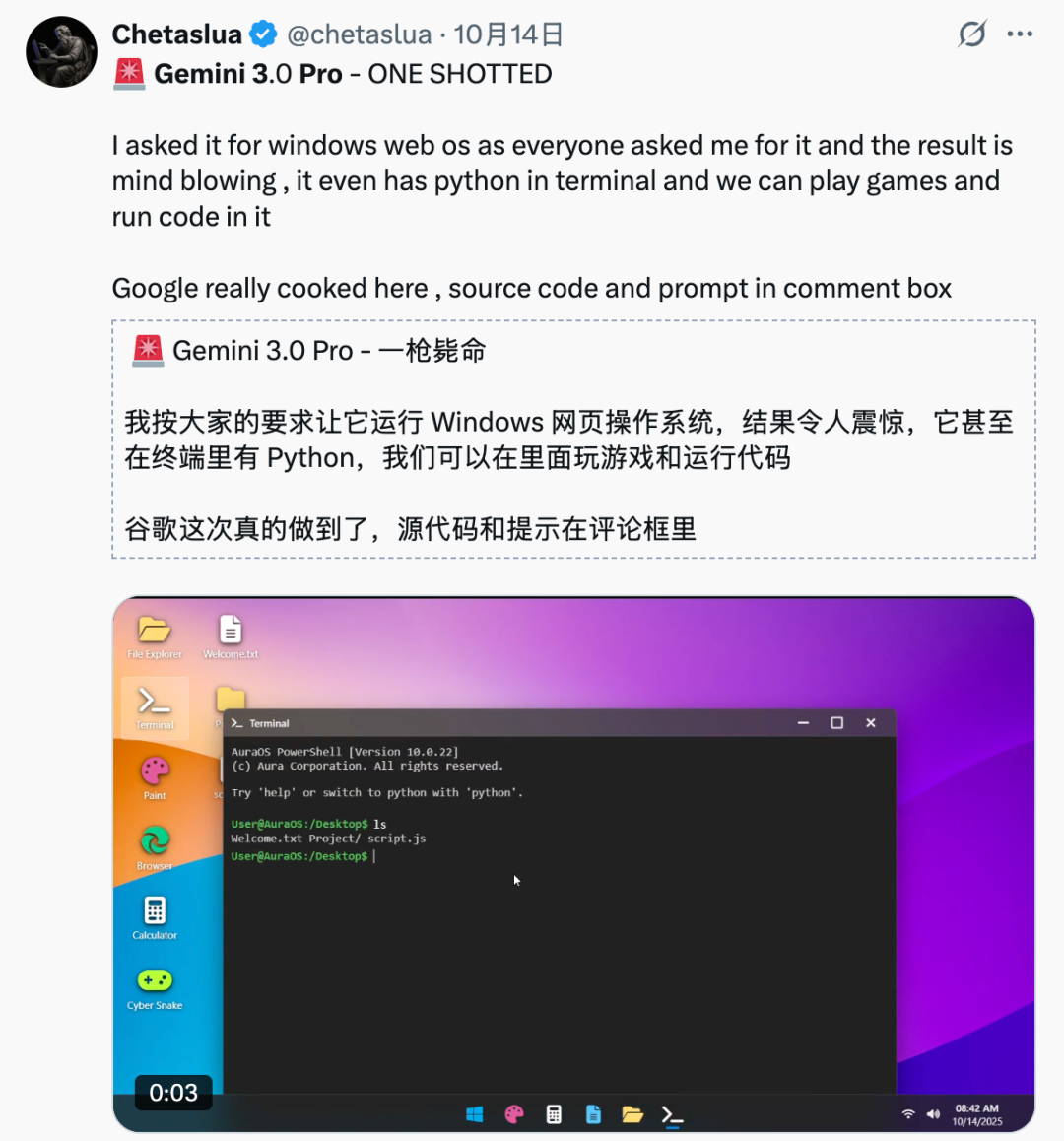The width and height of the screenshot is (1064, 1141).
Task: Launch the Browser desktop icon
Action: 155,848
